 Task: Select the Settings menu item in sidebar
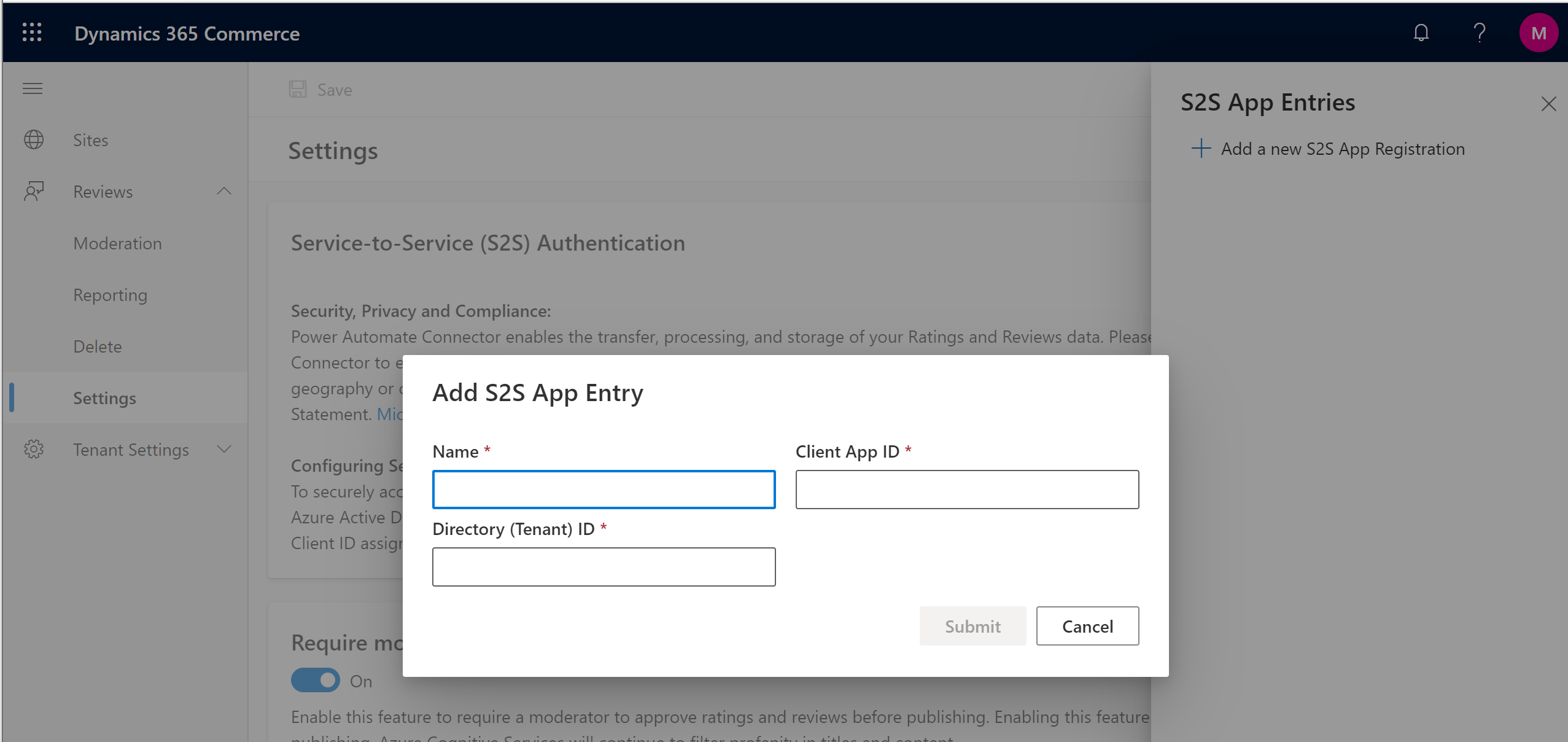(105, 397)
